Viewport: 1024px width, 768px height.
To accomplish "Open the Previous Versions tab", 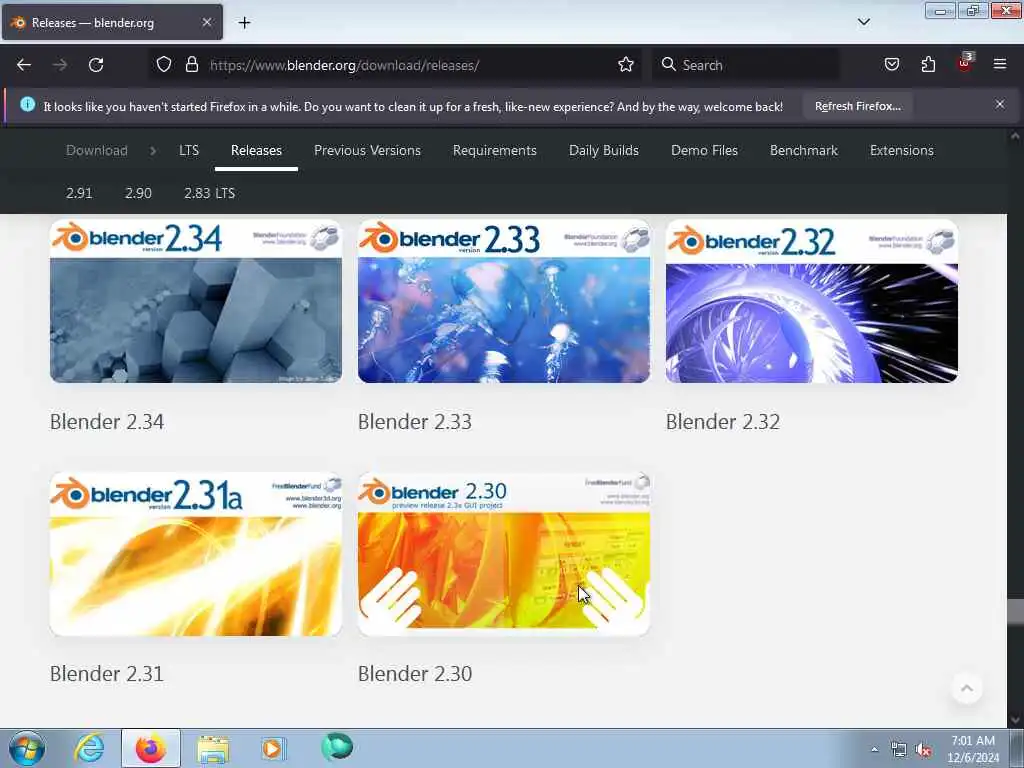I will 367,150.
